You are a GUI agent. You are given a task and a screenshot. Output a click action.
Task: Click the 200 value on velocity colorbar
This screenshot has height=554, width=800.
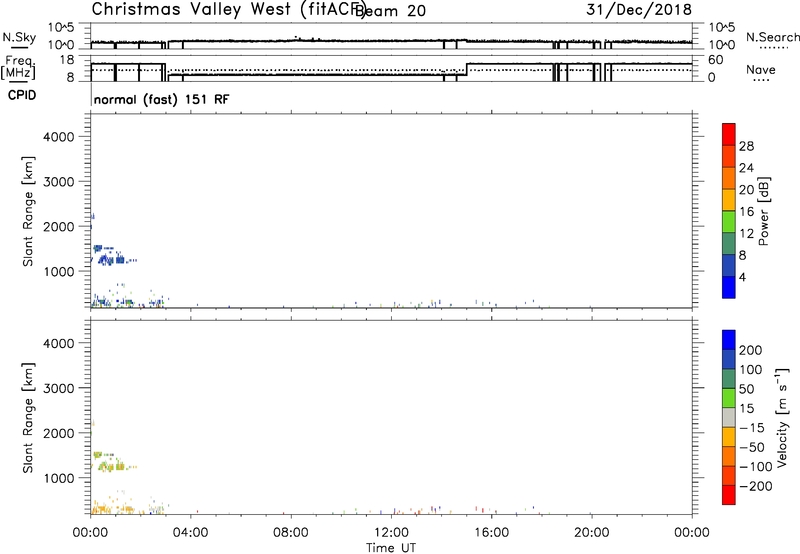coord(751,350)
